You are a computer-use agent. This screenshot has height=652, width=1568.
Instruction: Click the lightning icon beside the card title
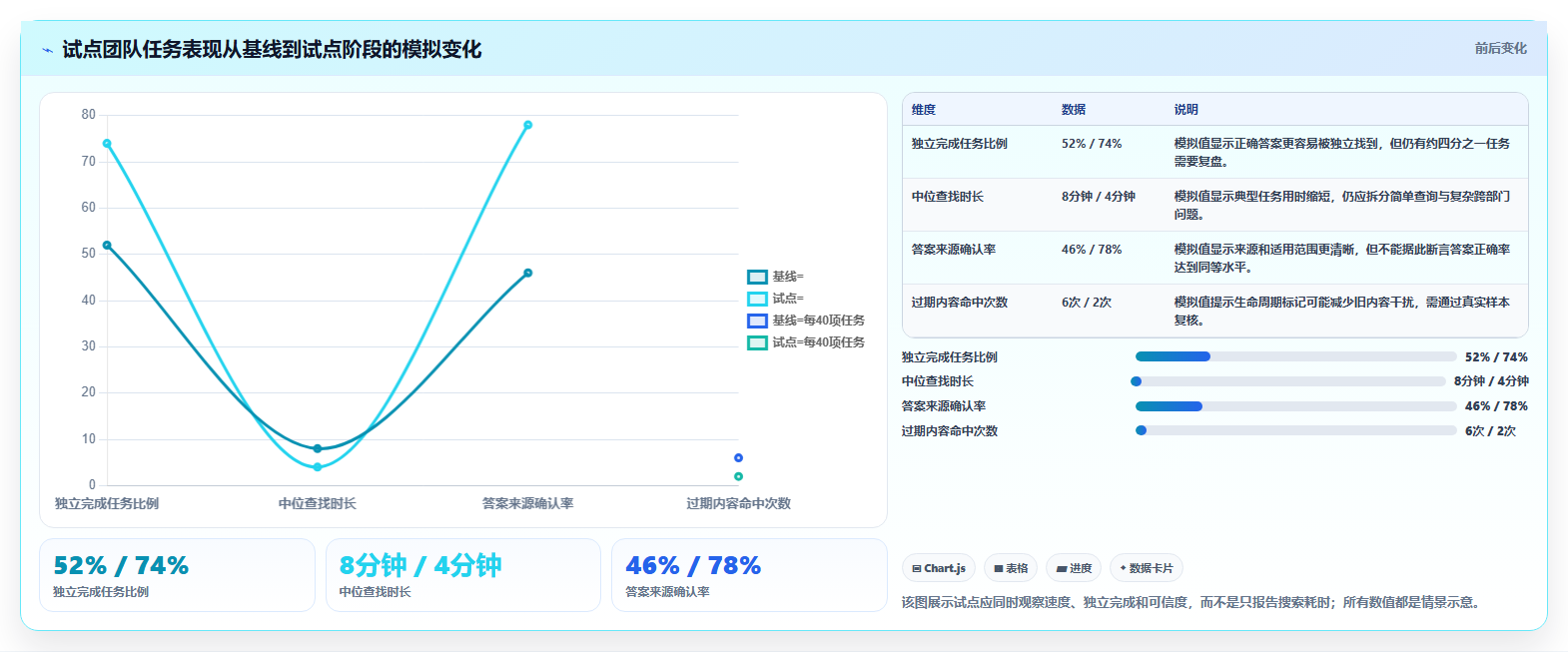pyautogui.click(x=47, y=50)
